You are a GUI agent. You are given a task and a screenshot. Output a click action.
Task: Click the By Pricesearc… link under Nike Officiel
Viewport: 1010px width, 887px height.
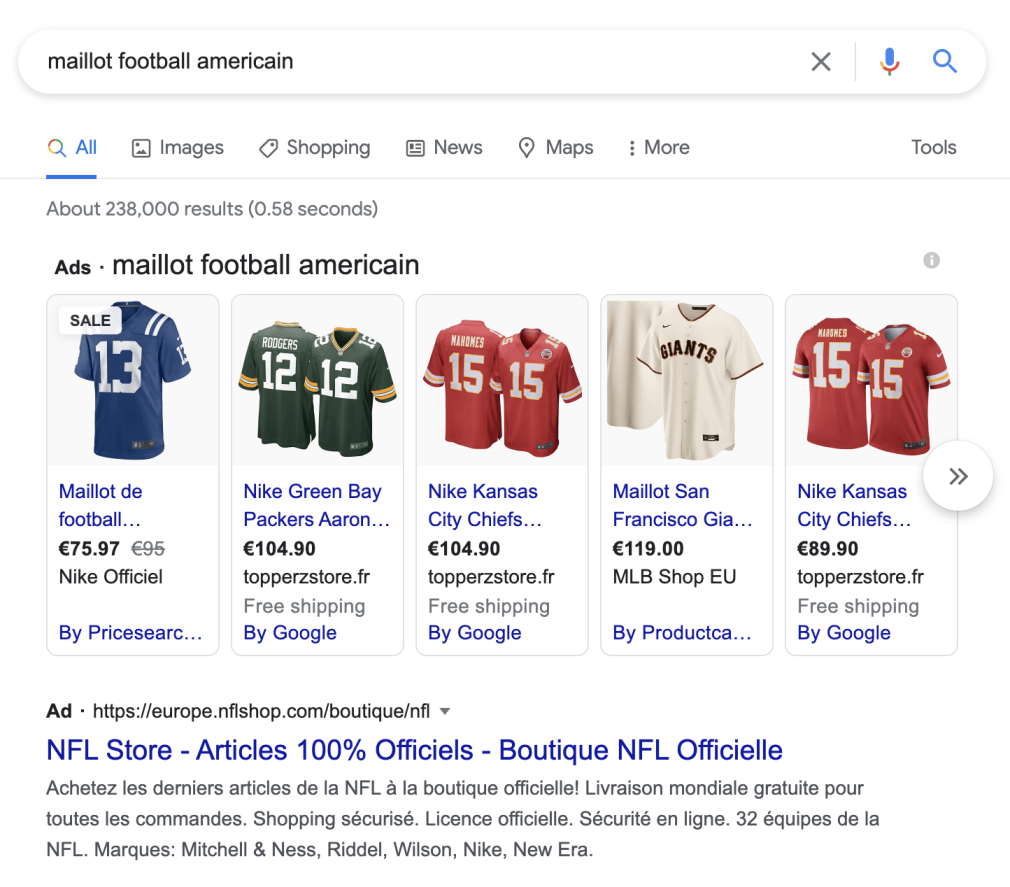(130, 633)
